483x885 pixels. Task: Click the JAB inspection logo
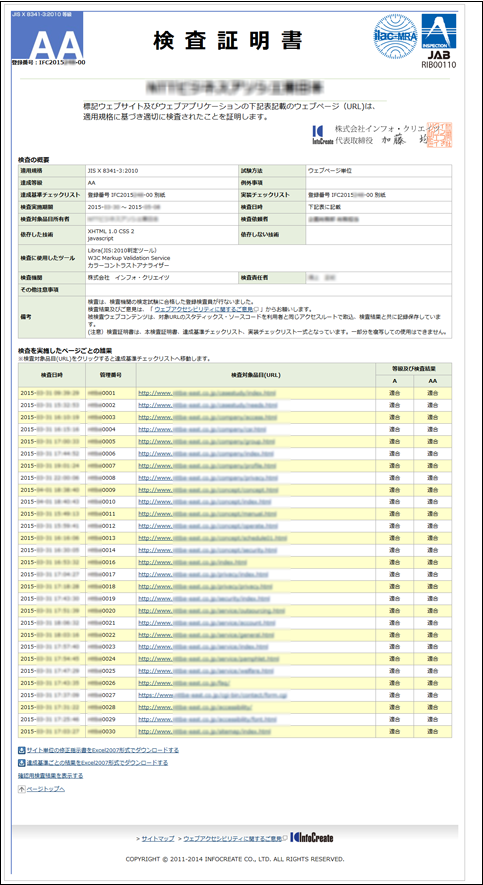[x=438, y=36]
